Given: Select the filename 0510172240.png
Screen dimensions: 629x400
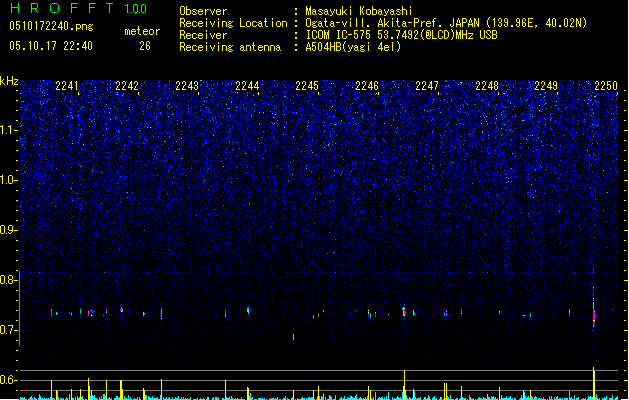Looking at the screenshot, I should point(51,26).
